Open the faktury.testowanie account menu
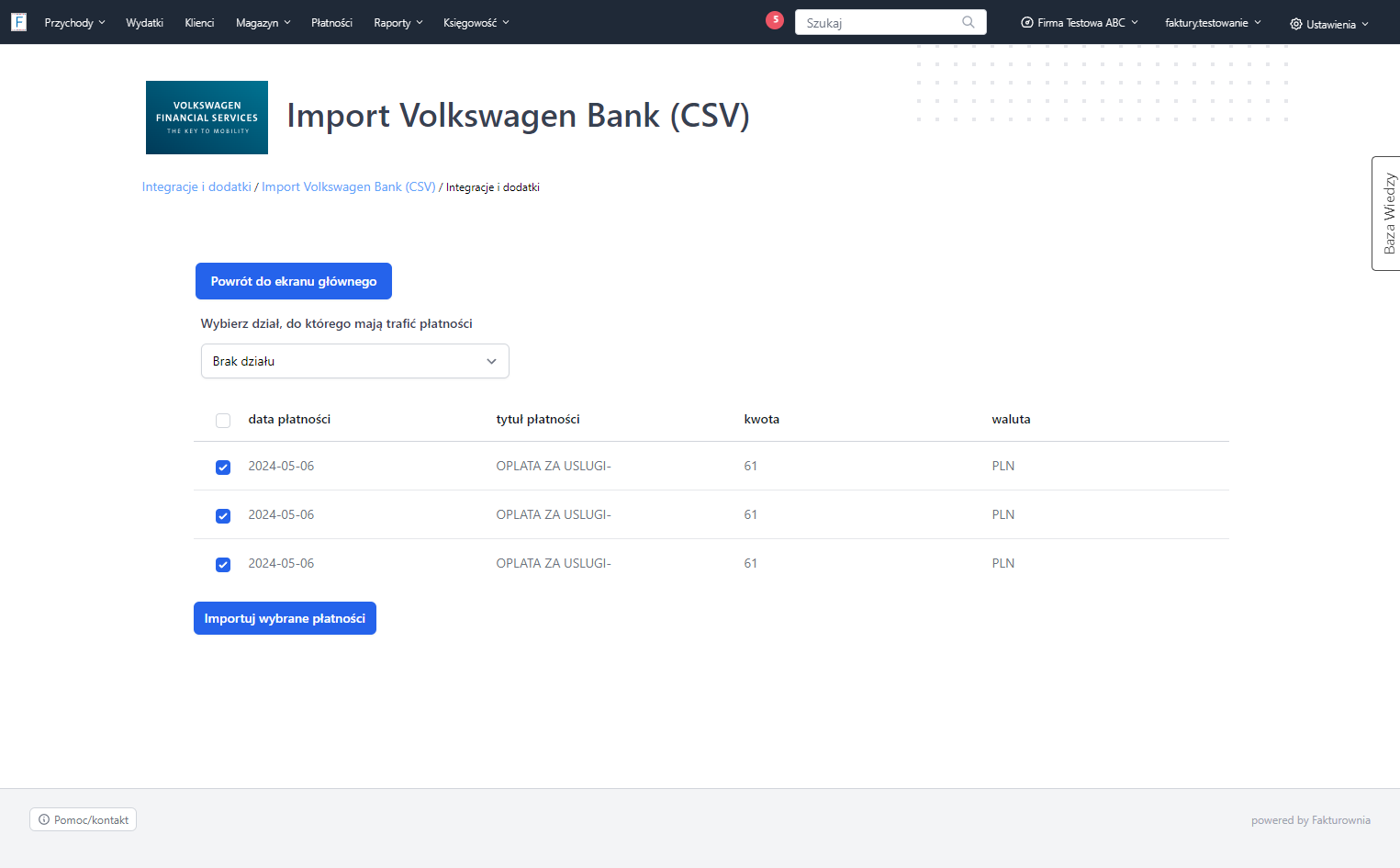The width and height of the screenshot is (1400, 868). (x=1213, y=23)
